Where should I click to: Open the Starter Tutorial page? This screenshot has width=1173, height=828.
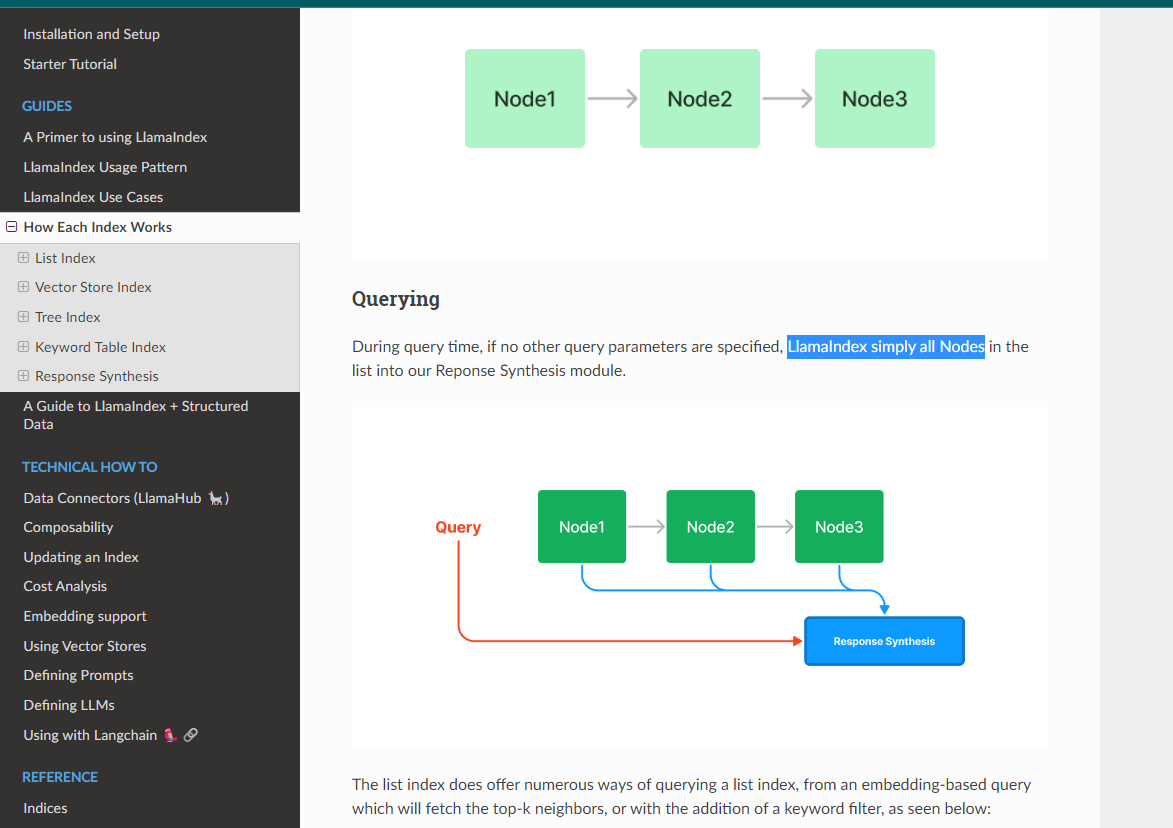click(69, 63)
